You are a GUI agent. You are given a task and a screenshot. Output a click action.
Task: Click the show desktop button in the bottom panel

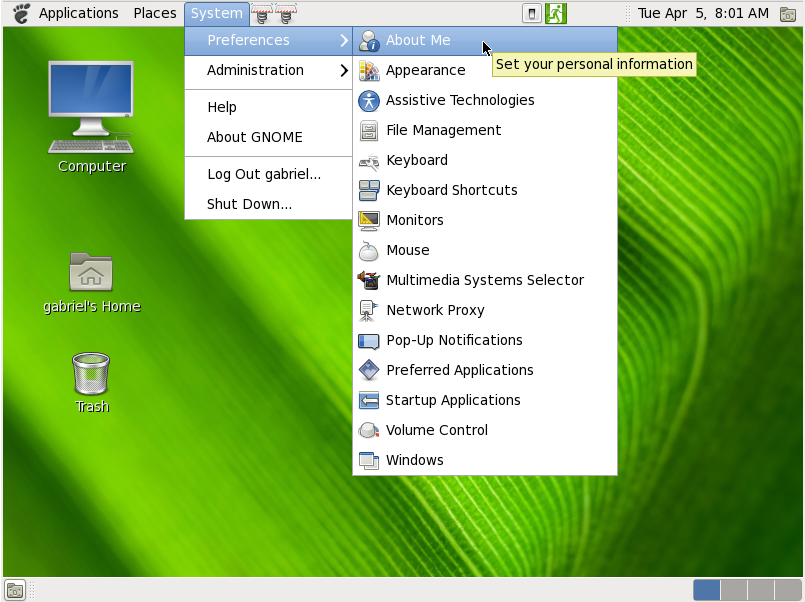tap(15, 590)
